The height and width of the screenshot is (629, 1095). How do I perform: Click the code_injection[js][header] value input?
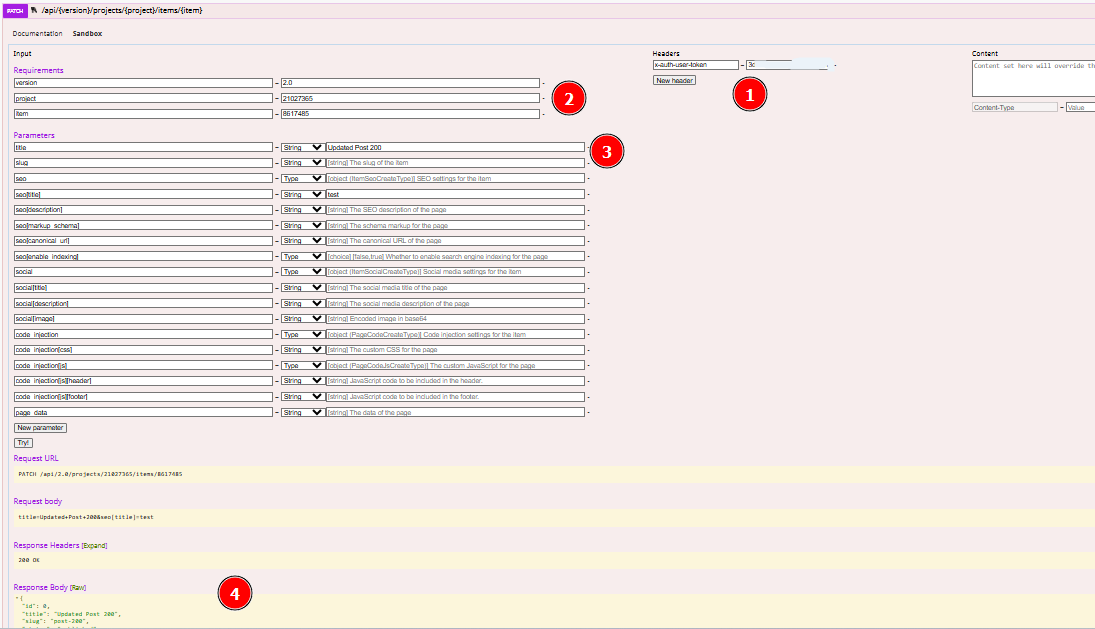click(455, 381)
